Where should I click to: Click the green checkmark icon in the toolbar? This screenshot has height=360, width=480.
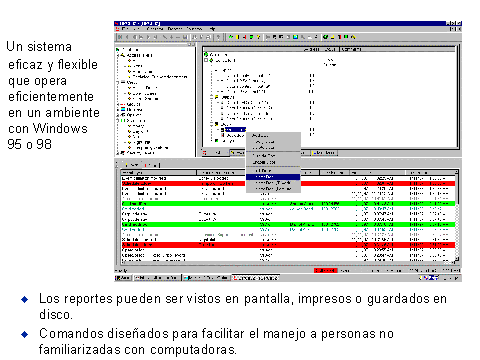pyautogui.click(x=326, y=37)
